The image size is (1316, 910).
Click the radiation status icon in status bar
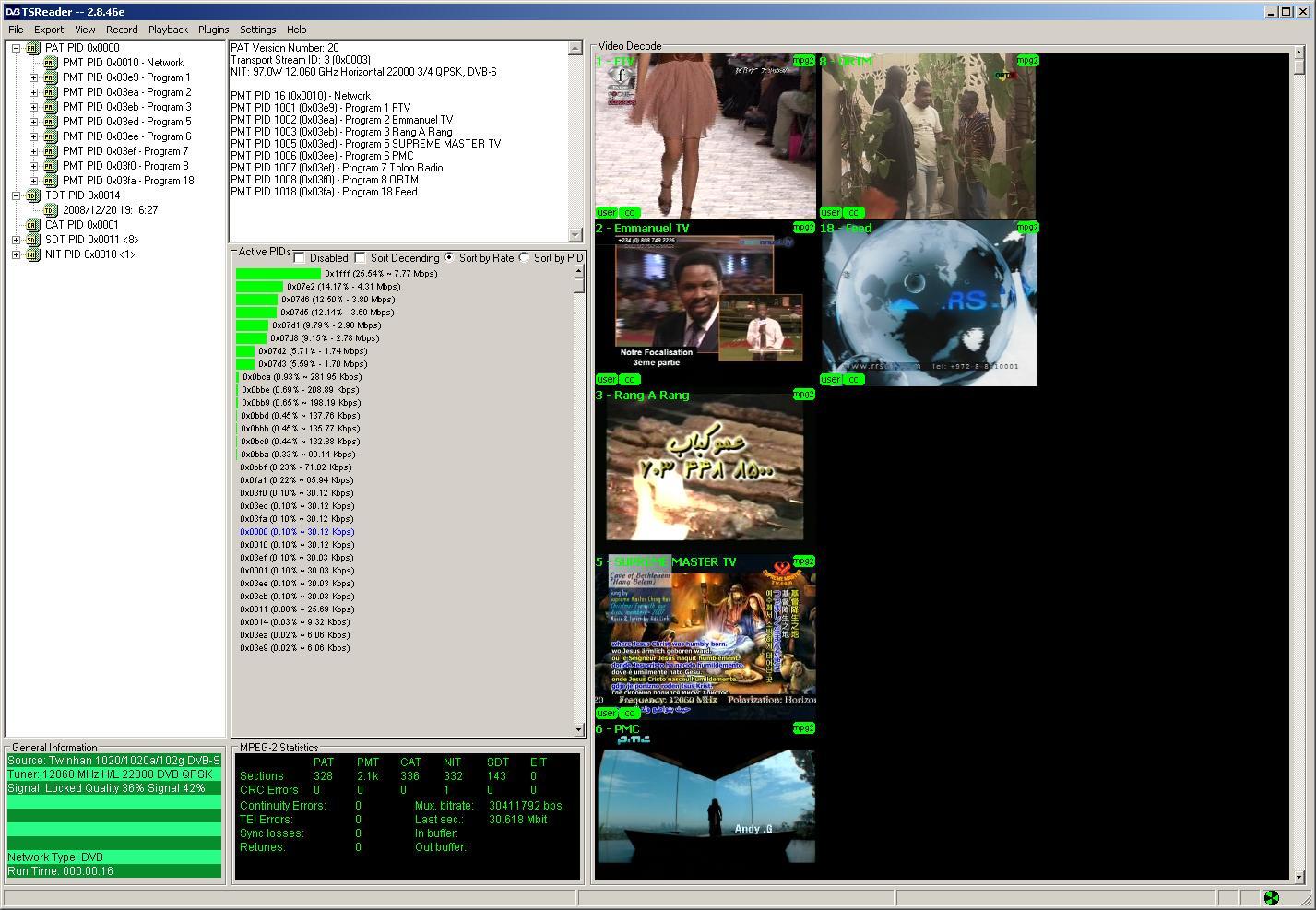1271,897
